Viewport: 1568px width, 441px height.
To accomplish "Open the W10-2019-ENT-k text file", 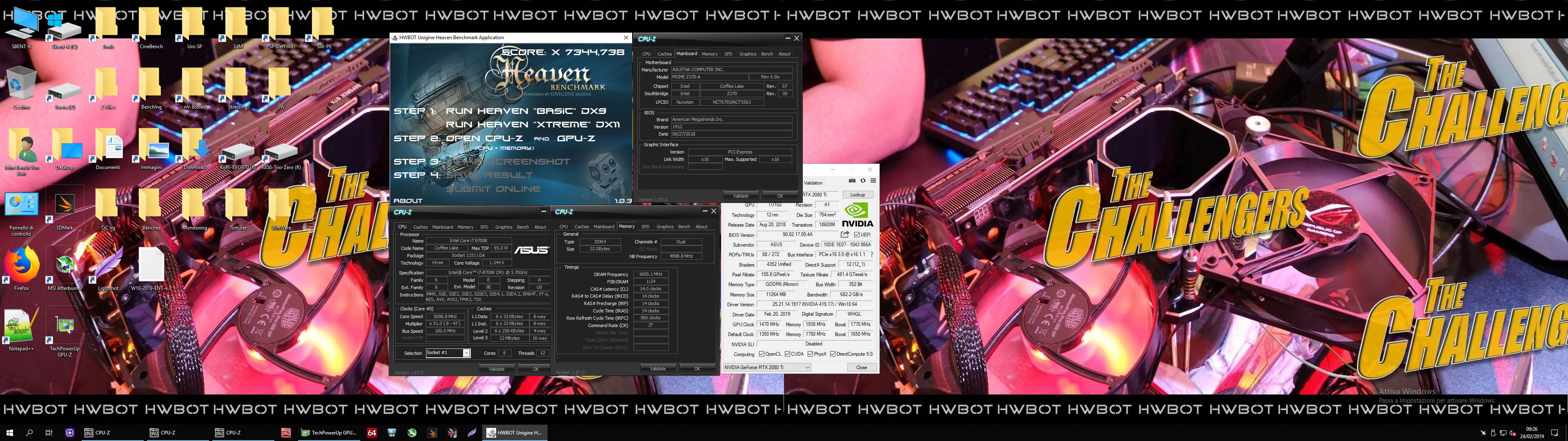I will (x=151, y=269).
